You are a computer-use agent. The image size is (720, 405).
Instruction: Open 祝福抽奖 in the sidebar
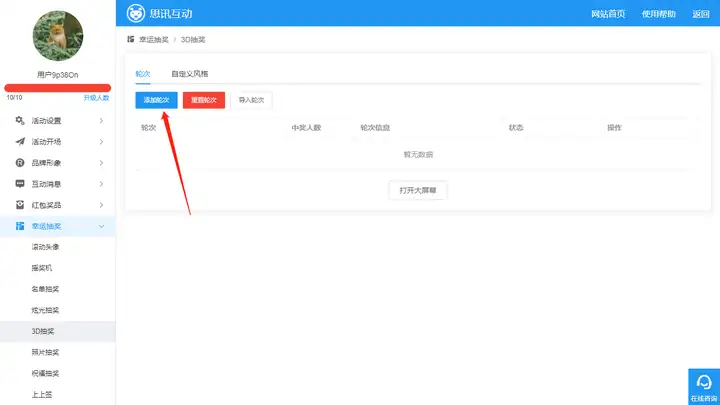click(45, 373)
